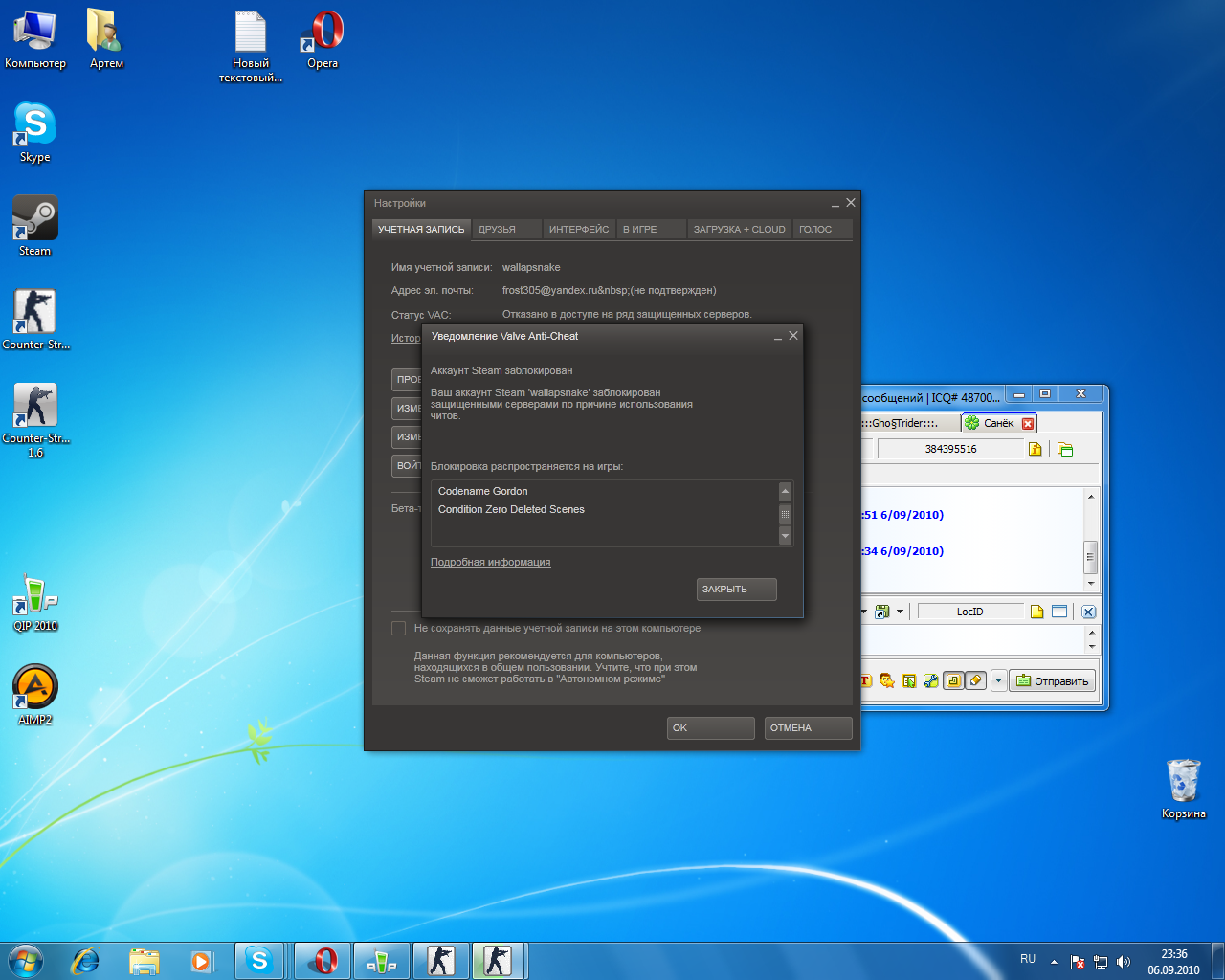The image size is (1225, 980).
Task: Click the clear chat X icon beside LocID
Action: [x=1089, y=612]
